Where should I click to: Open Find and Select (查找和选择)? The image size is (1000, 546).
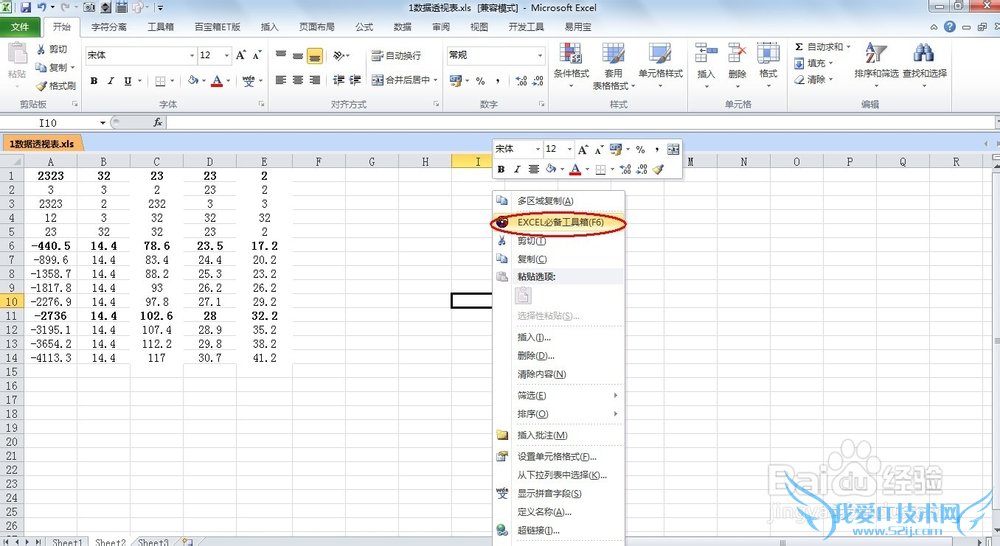(925, 63)
